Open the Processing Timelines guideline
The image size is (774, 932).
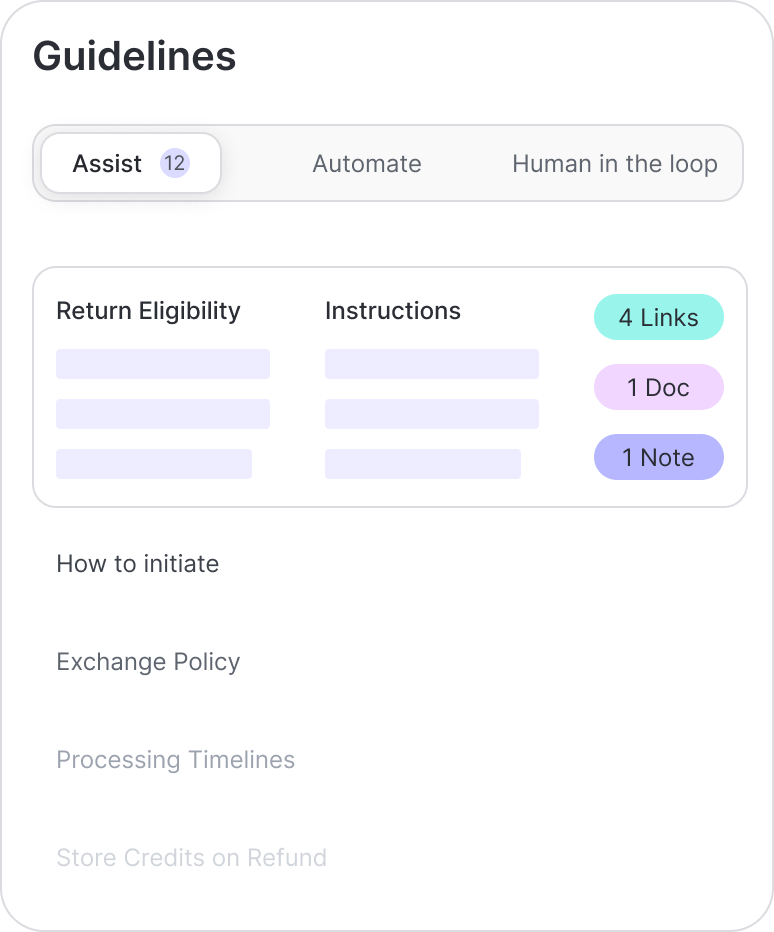tap(175, 760)
